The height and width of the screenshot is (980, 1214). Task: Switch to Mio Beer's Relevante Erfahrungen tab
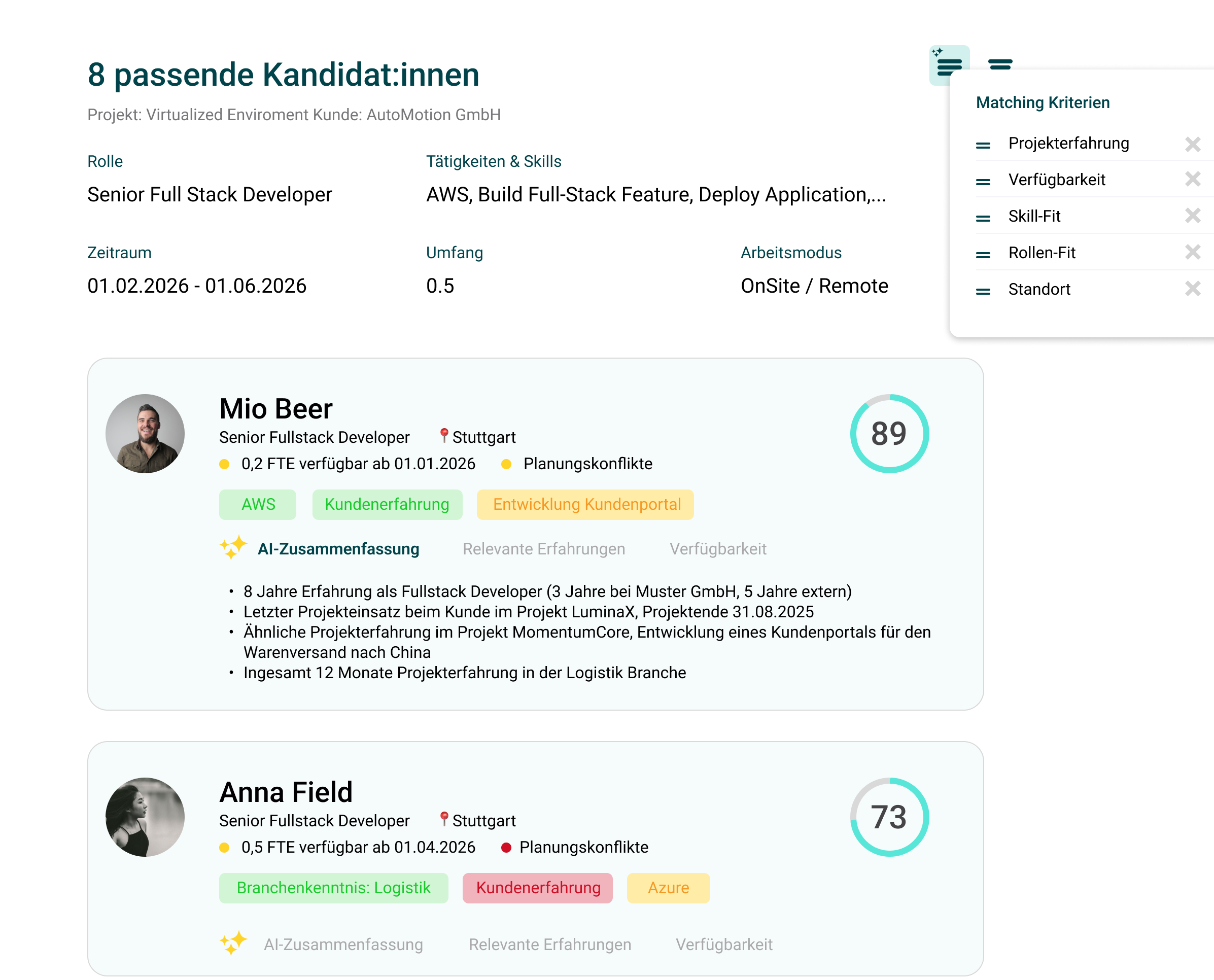tap(544, 549)
